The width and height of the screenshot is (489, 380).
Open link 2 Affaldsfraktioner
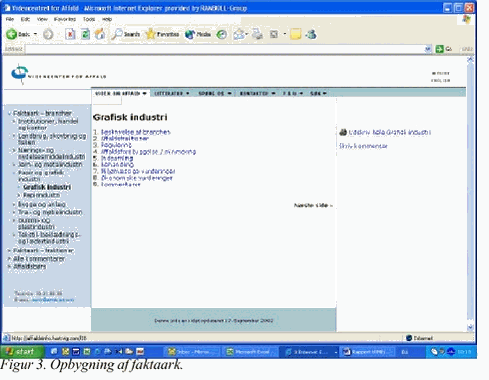click(x=125, y=138)
